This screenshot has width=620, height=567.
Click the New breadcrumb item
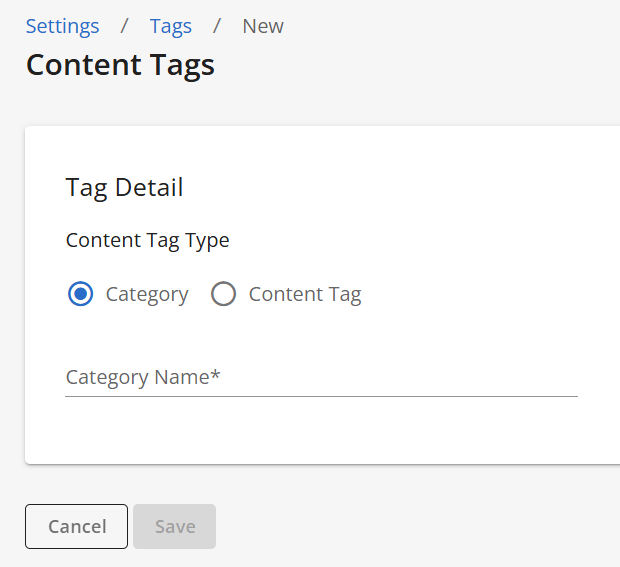[x=263, y=26]
